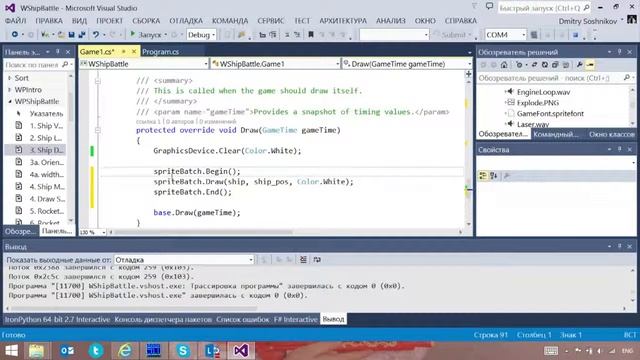Toggle Word Wrap icon in Output toolbar
The image size is (640, 360).
pos(317,260)
